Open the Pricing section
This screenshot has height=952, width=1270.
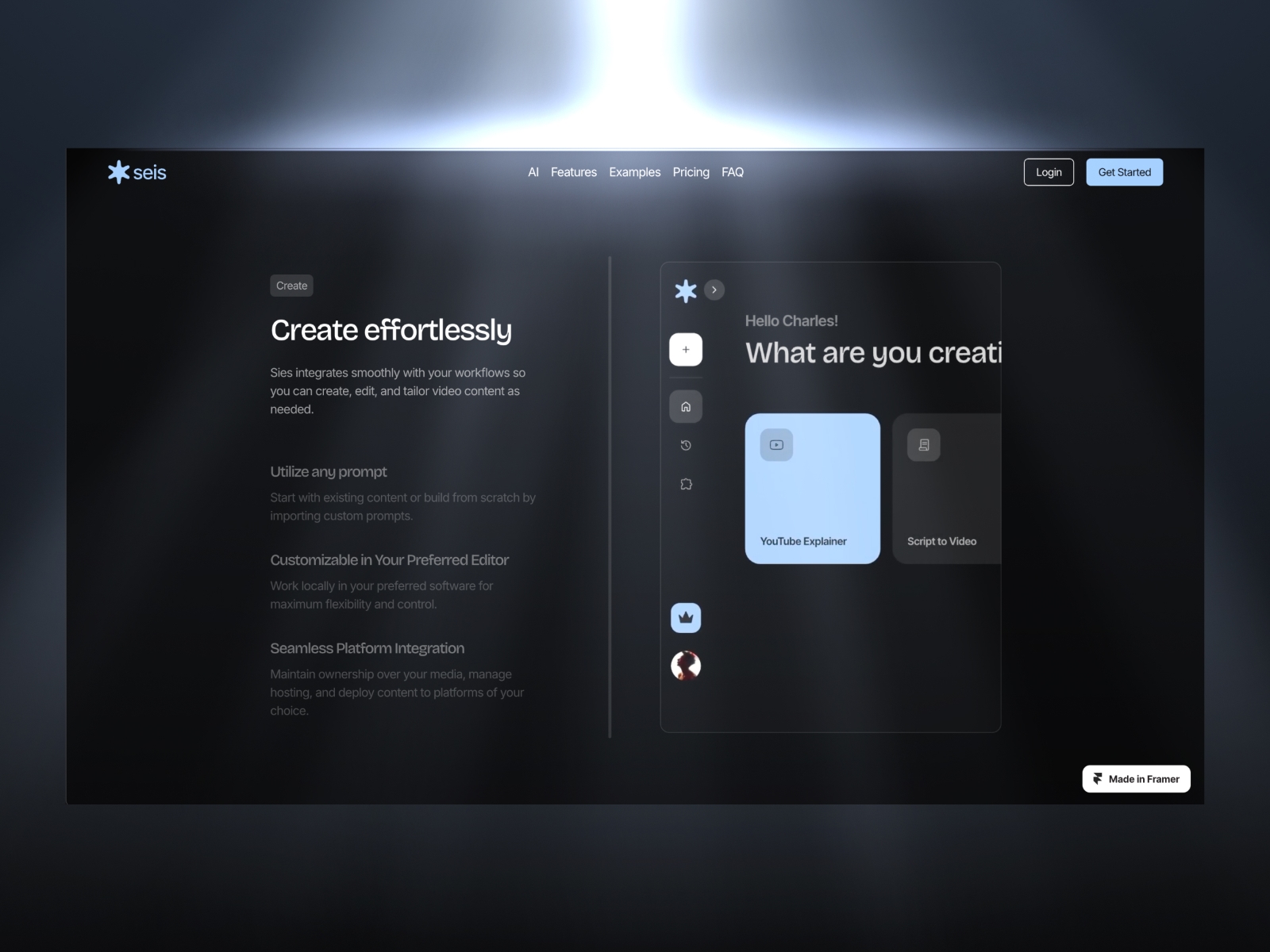click(691, 172)
